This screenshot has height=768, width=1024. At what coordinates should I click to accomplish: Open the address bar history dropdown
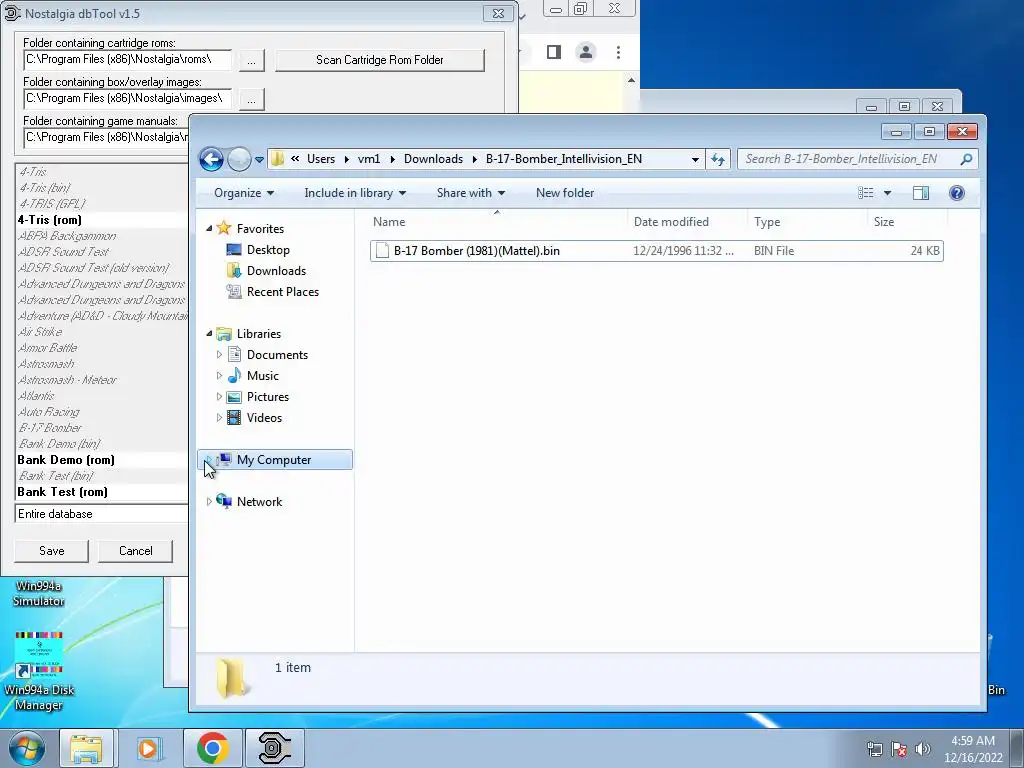pyautogui.click(x=696, y=159)
